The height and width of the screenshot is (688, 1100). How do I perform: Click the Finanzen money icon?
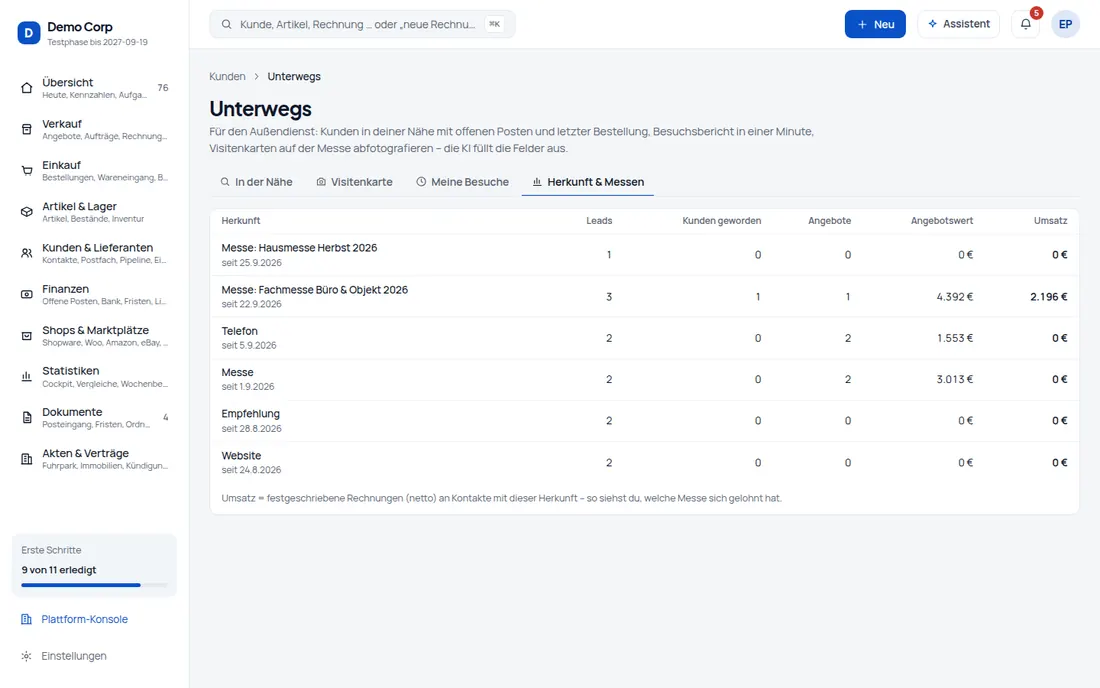[27, 295]
